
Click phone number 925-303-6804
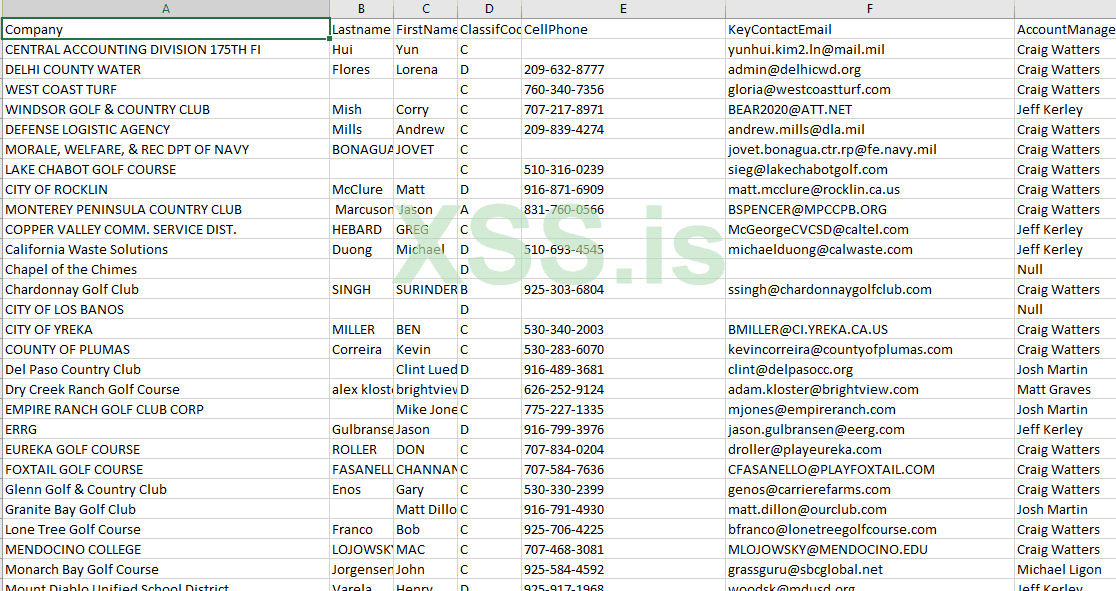click(564, 289)
